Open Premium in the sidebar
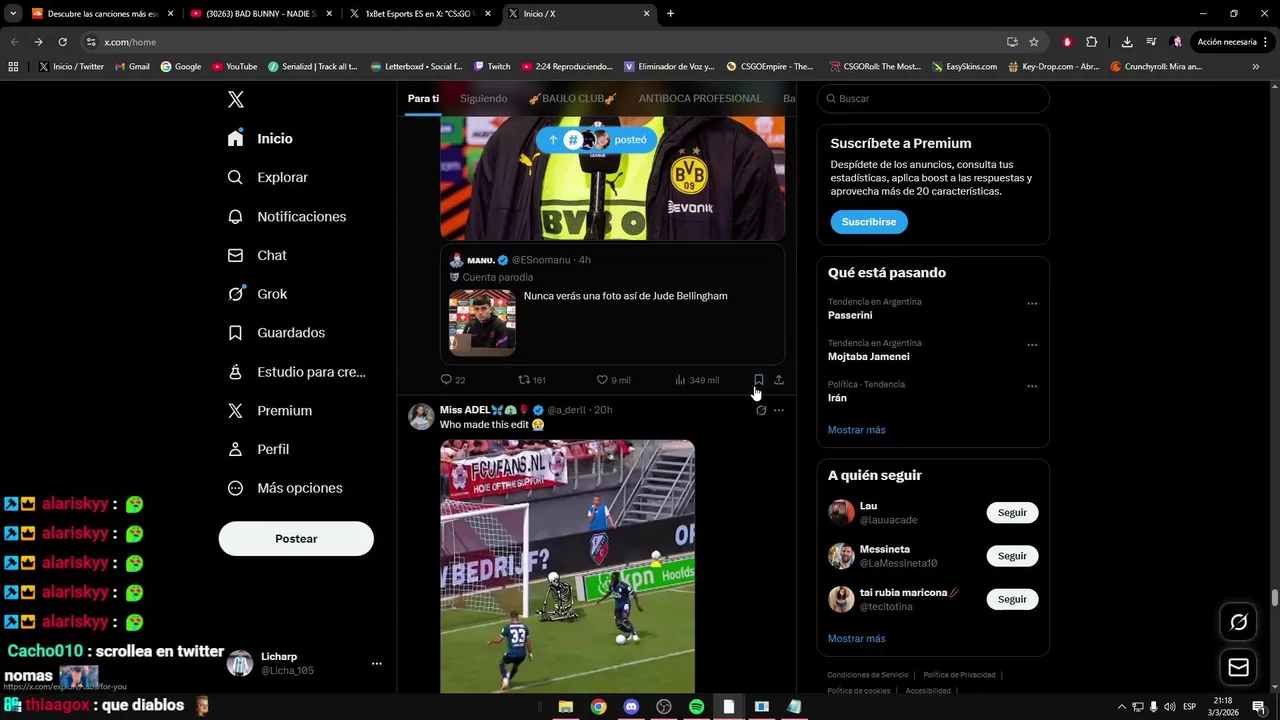This screenshot has height=720, width=1280. pyautogui.click(x=270, y=410)
